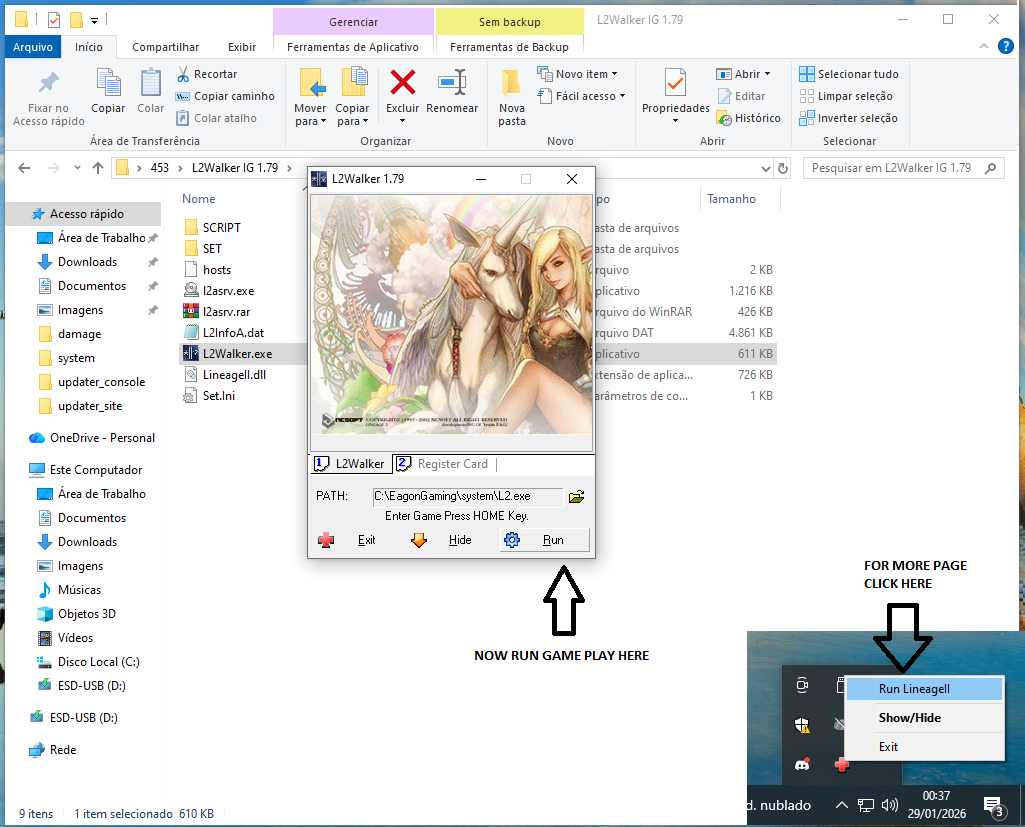
Task: Click the browse folder icon beside PATH field
Action: point(577,497)
